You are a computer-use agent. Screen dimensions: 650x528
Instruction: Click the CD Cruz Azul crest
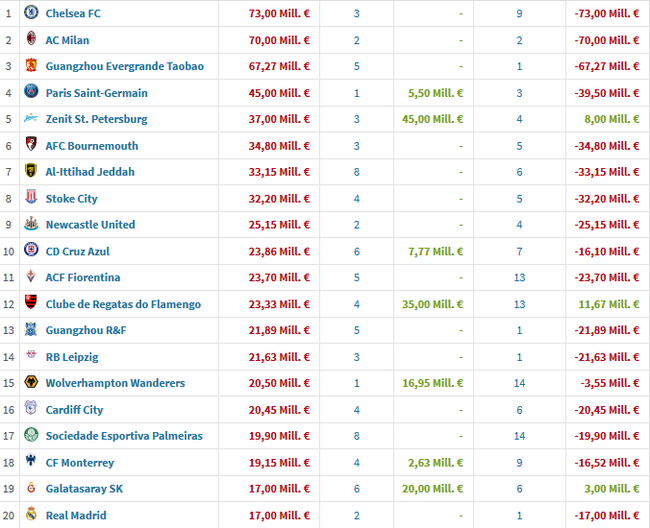coord(31,249)
